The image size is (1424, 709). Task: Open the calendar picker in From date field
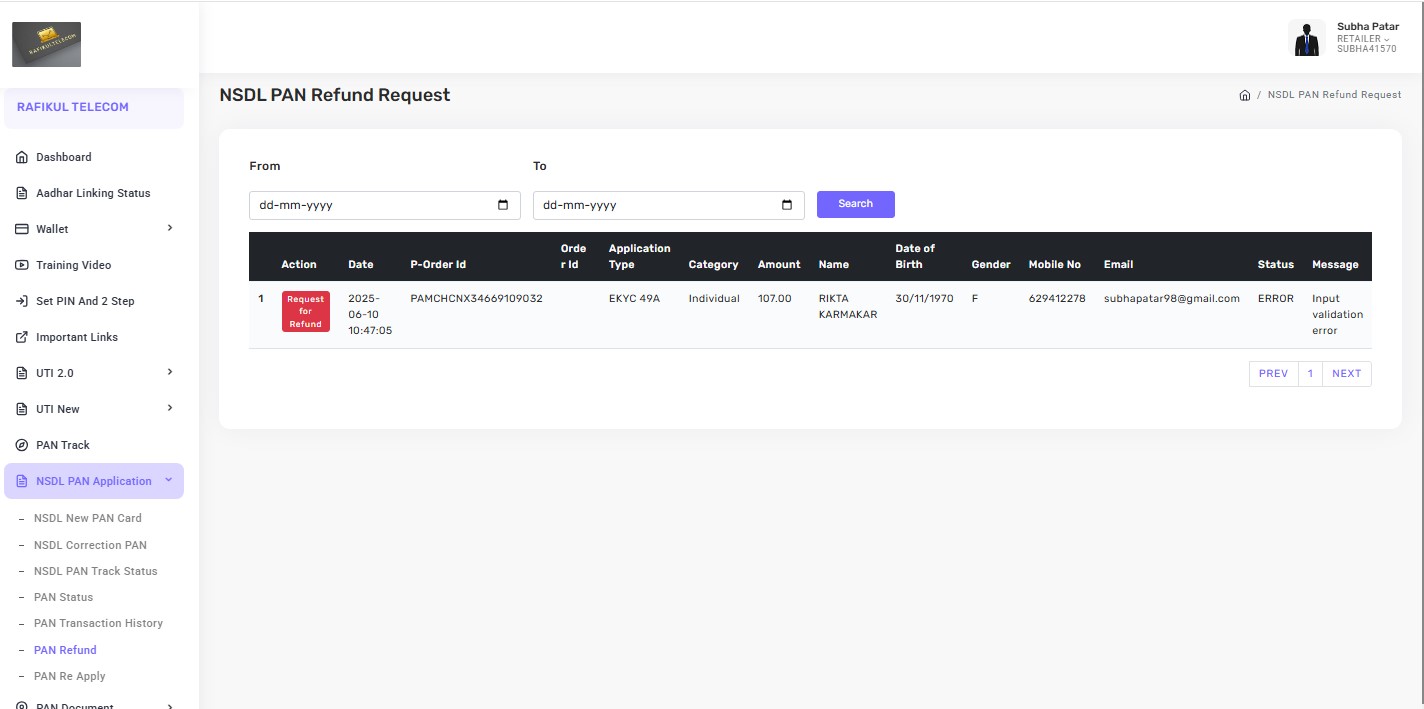point(502,205)
